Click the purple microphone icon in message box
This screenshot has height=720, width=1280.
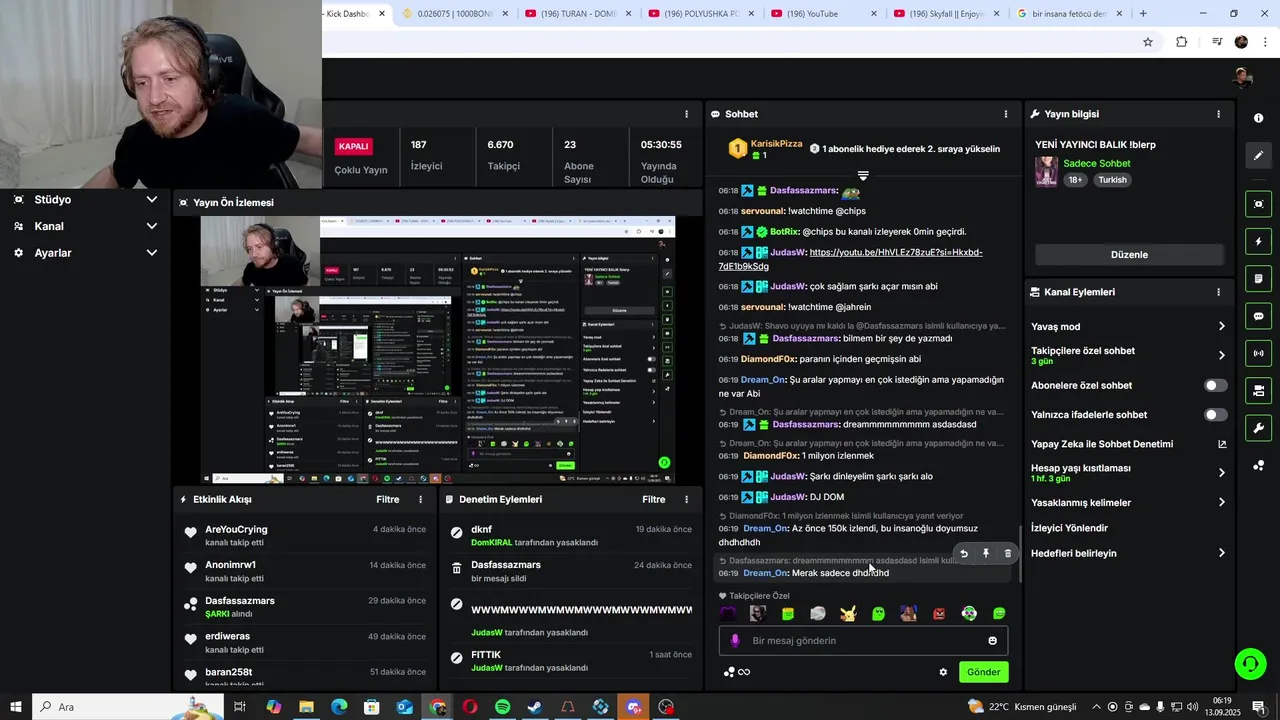pyautogui.click(x=735, y=641)
